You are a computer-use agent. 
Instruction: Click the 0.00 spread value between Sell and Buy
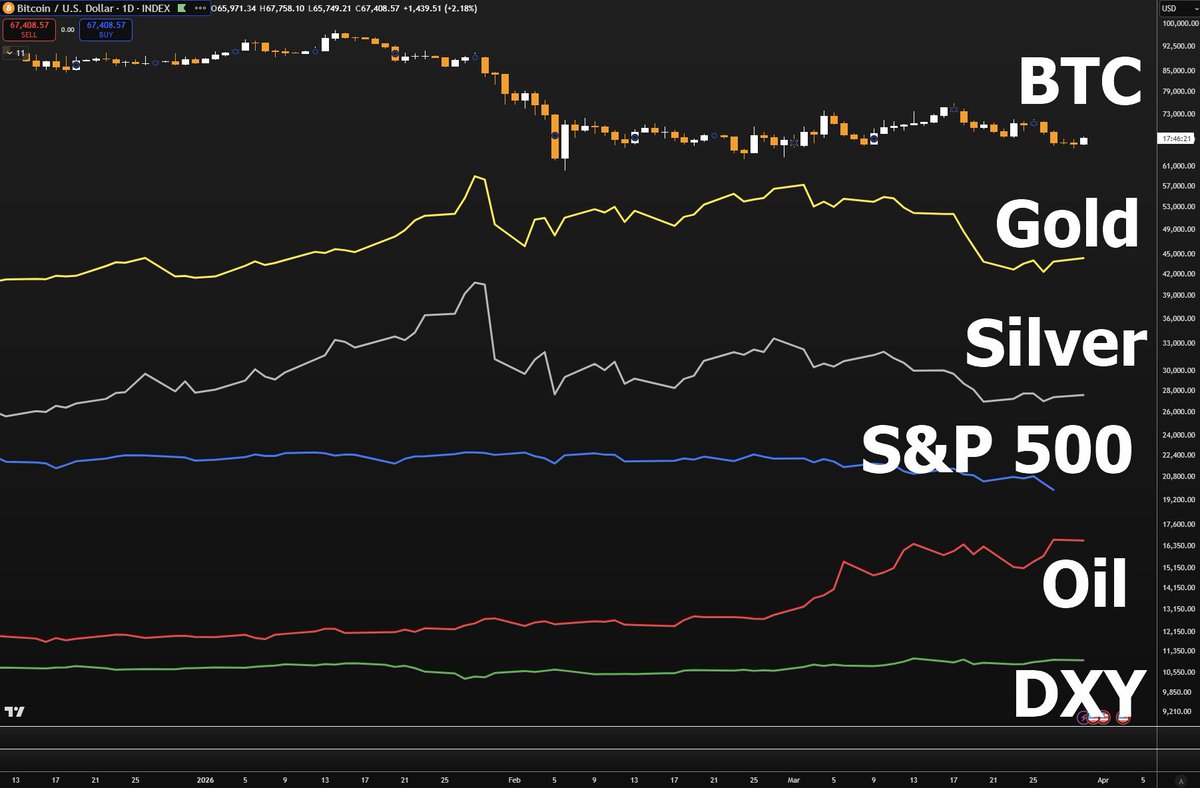click(67, 30)
